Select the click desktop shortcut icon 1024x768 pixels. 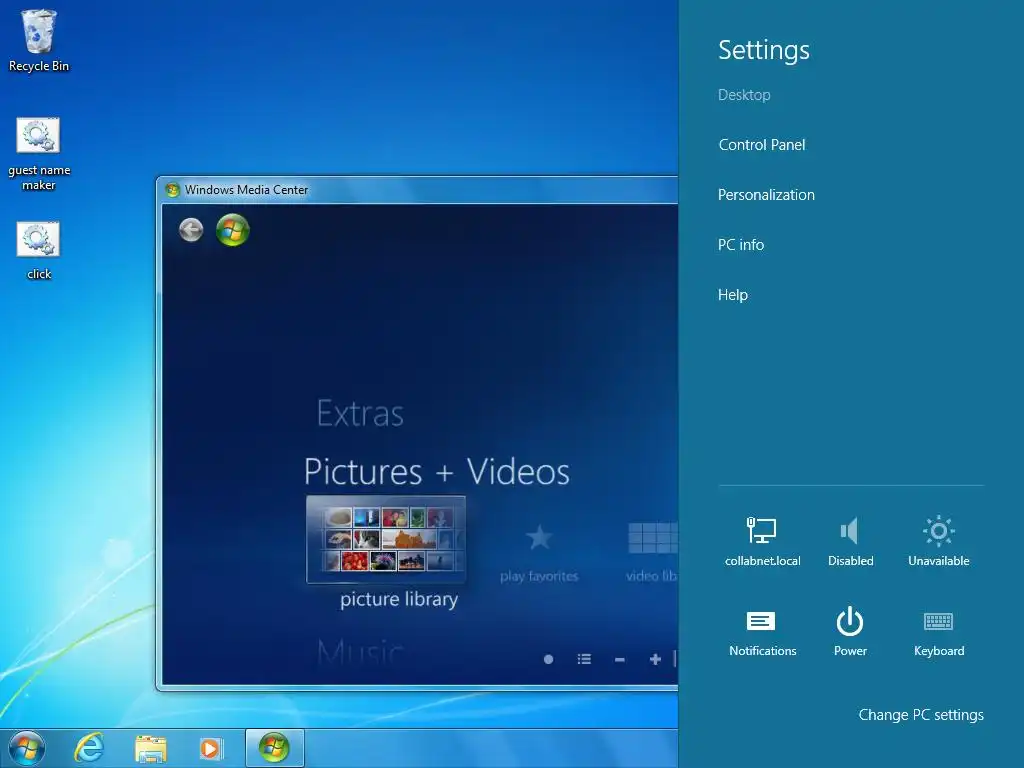click(x=39, y=250)
